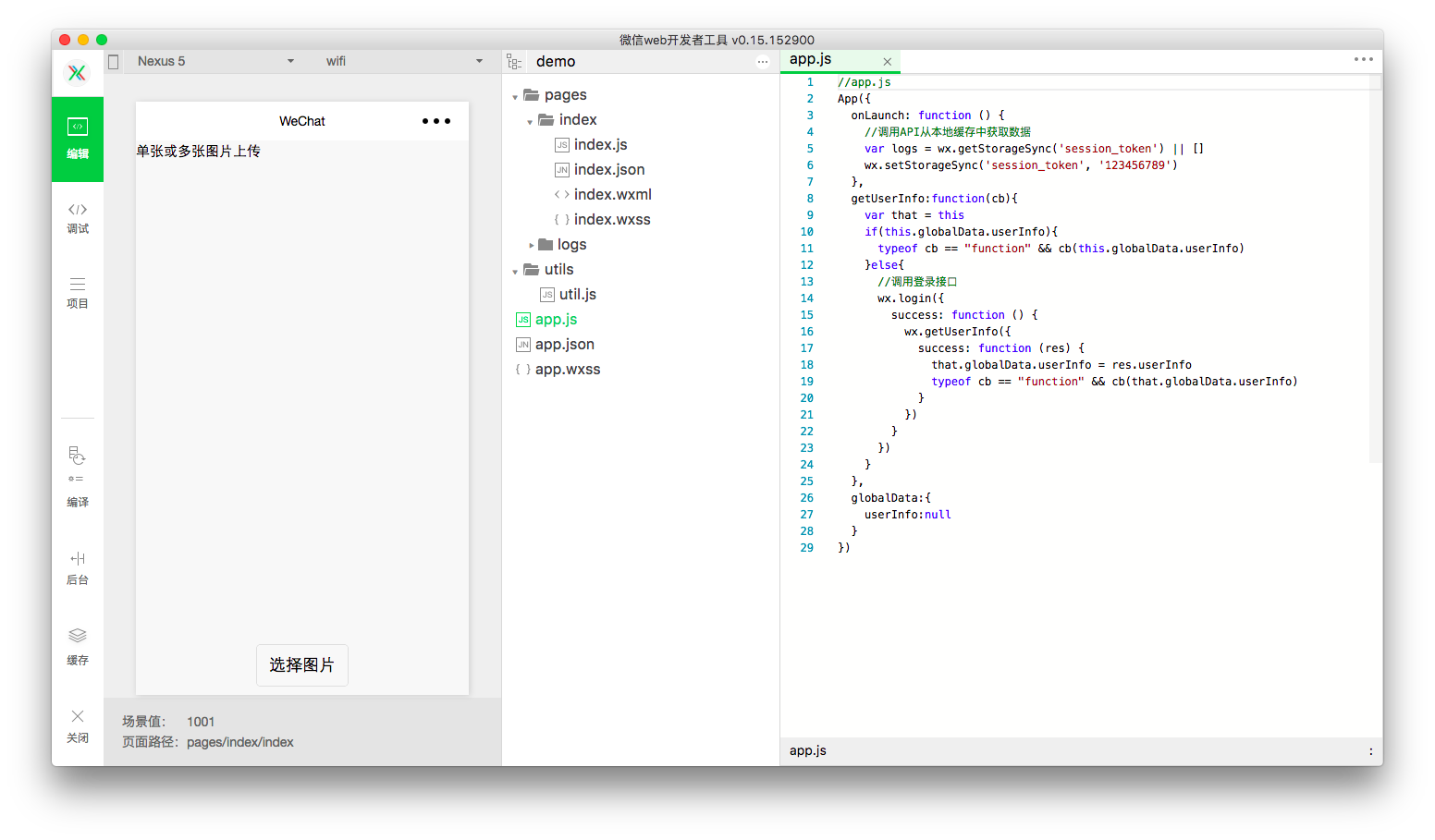
Task: Open the Nexus 5 device dropdown
Action: tap(215, 61)
